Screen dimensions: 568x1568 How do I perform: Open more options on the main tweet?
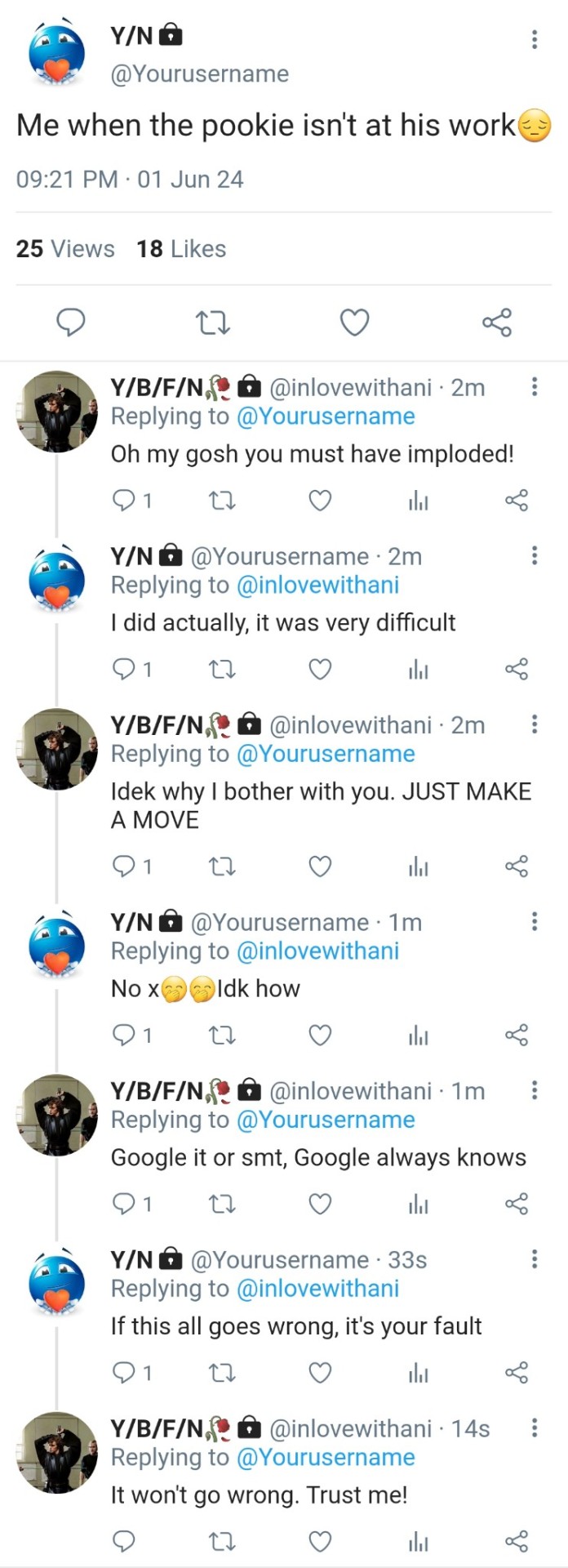pos(535,39)
